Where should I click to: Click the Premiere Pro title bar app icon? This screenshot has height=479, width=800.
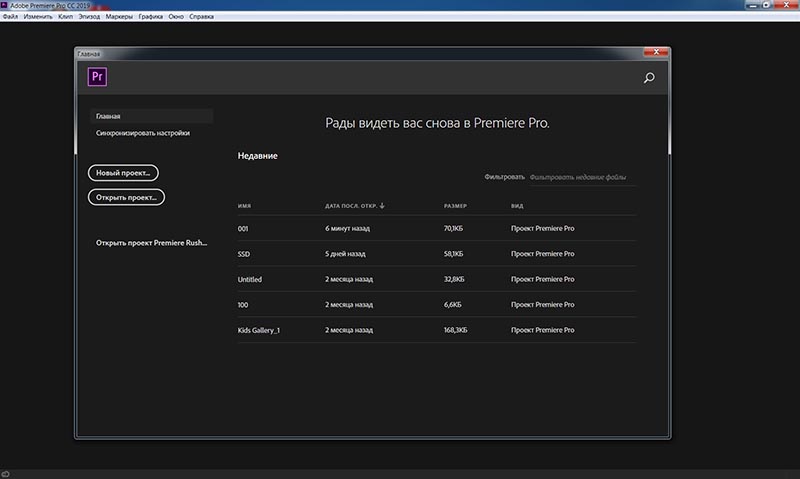coord(4,5)
